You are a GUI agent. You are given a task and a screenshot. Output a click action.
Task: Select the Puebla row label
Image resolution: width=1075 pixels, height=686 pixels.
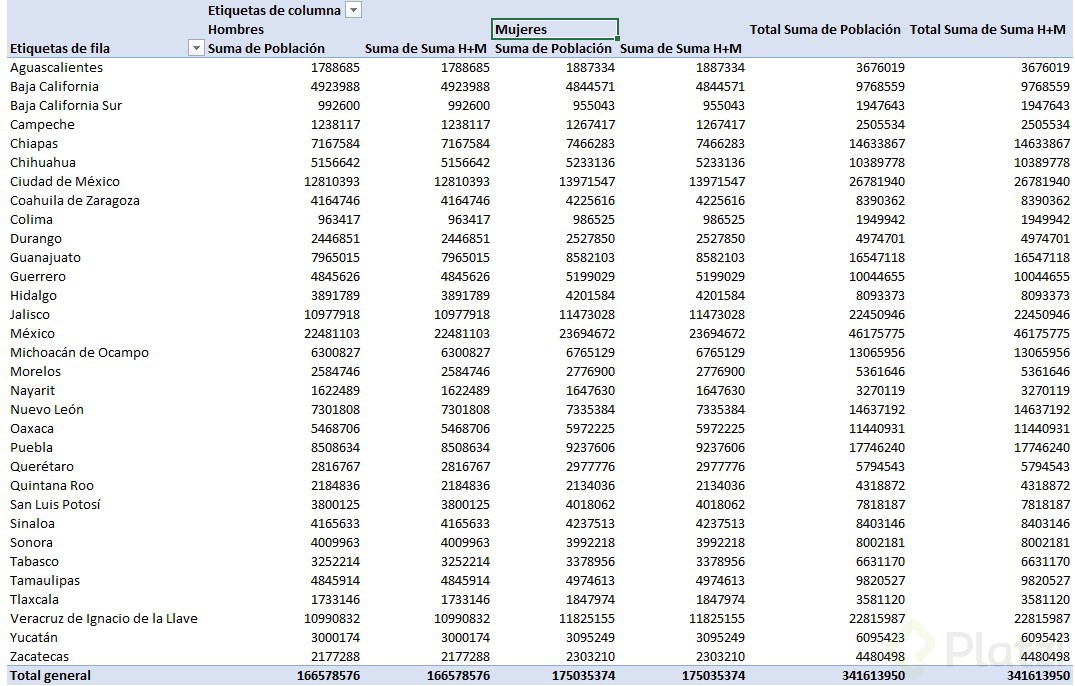tap(31, 448)
